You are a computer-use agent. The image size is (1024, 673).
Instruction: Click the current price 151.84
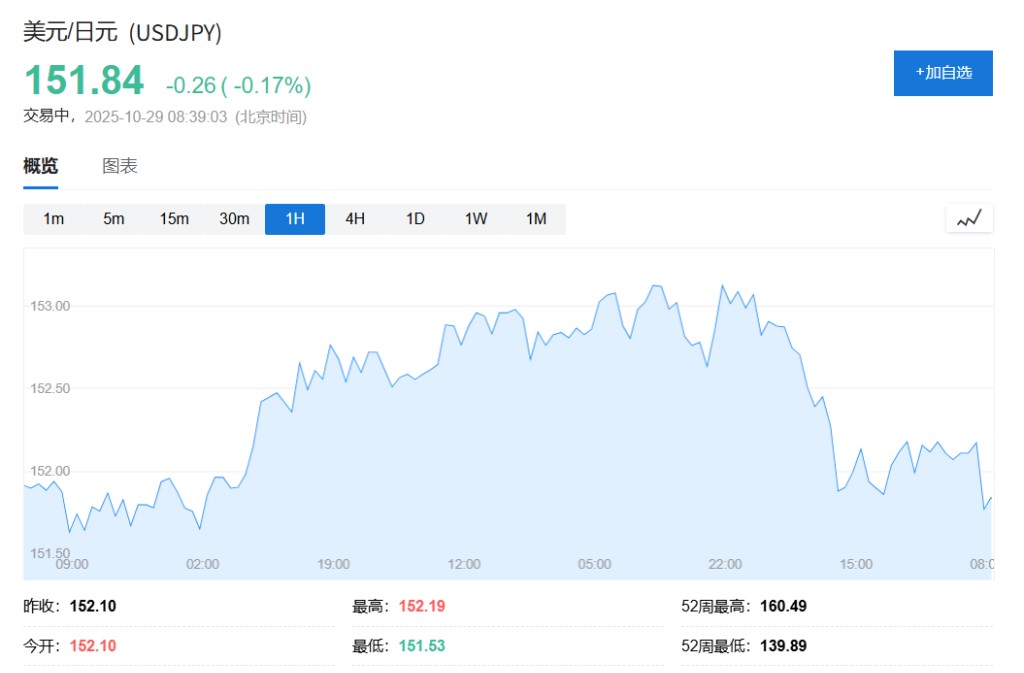point(84,81)
